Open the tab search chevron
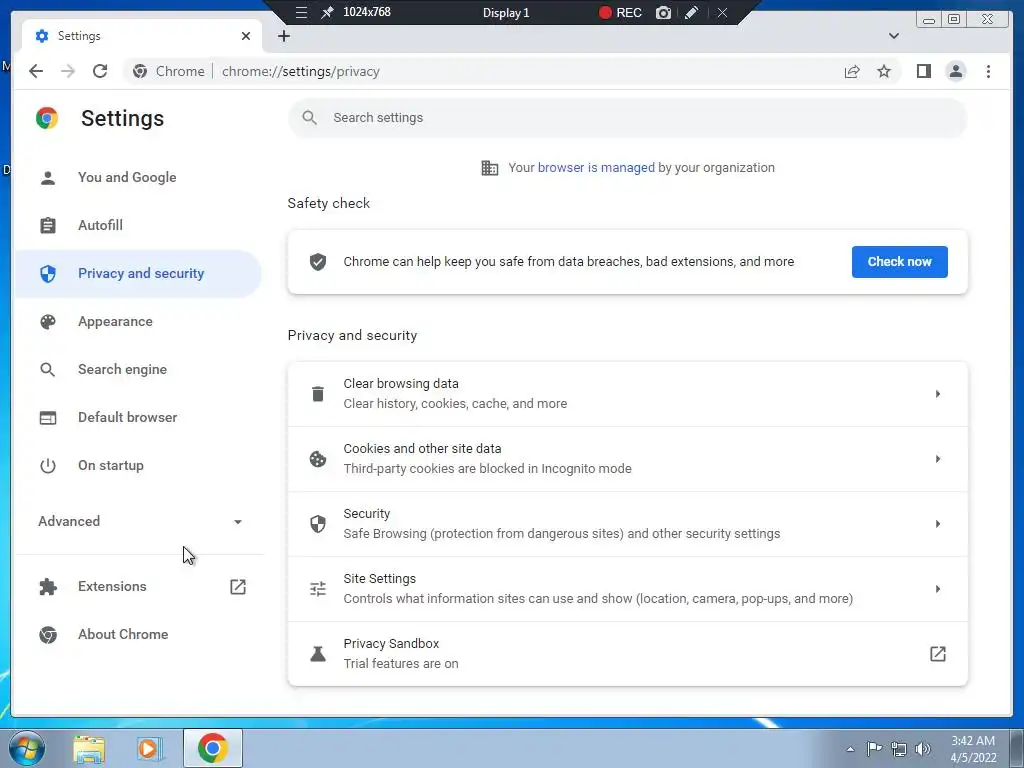This screenshot has width=1024, height=768. click(893, 36)
